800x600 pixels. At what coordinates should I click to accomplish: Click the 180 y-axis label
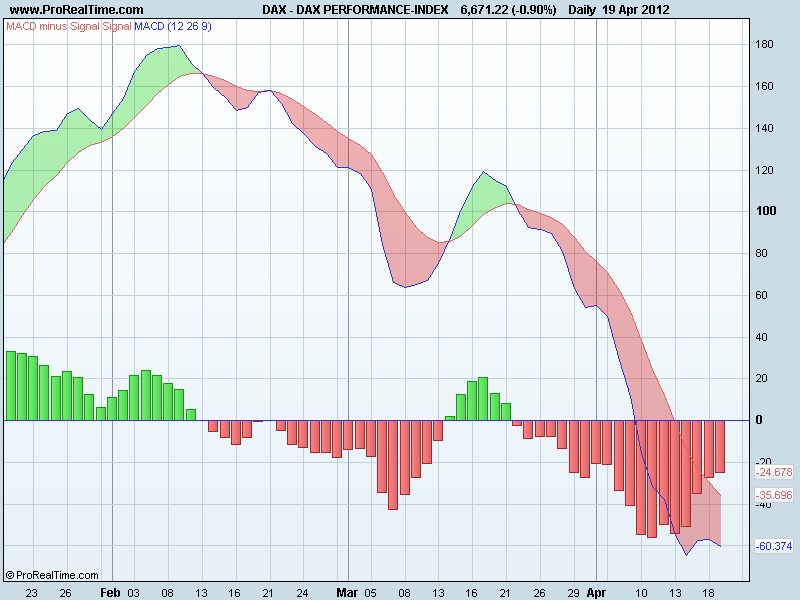point(764,44)
